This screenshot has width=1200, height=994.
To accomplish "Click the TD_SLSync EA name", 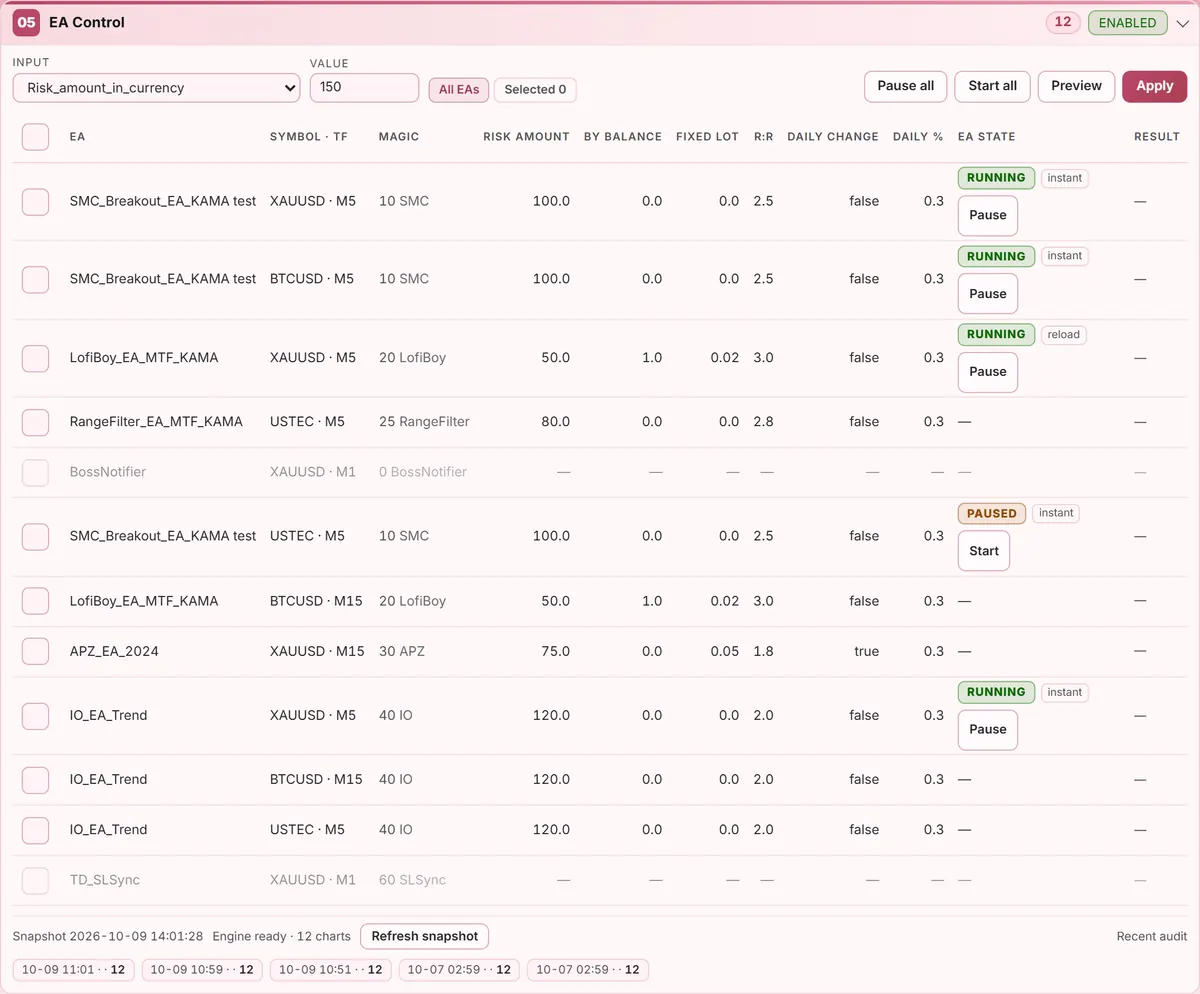I will (105, 880).
